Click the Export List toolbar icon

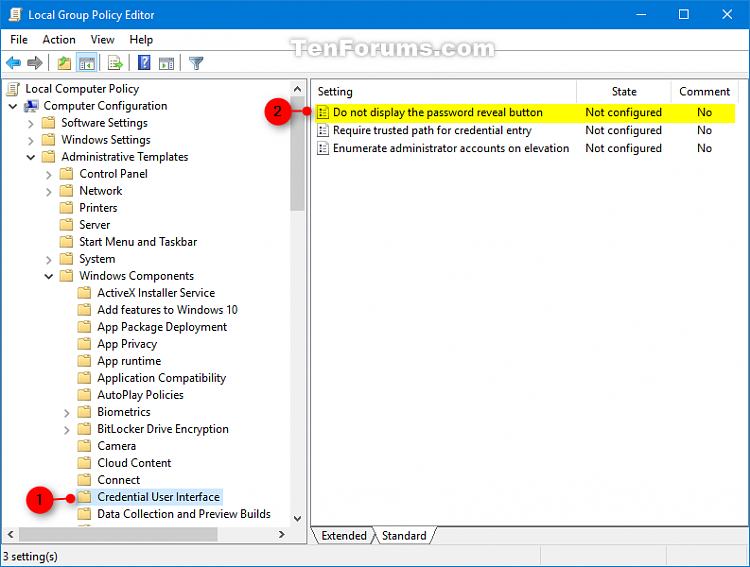[115, 63]
